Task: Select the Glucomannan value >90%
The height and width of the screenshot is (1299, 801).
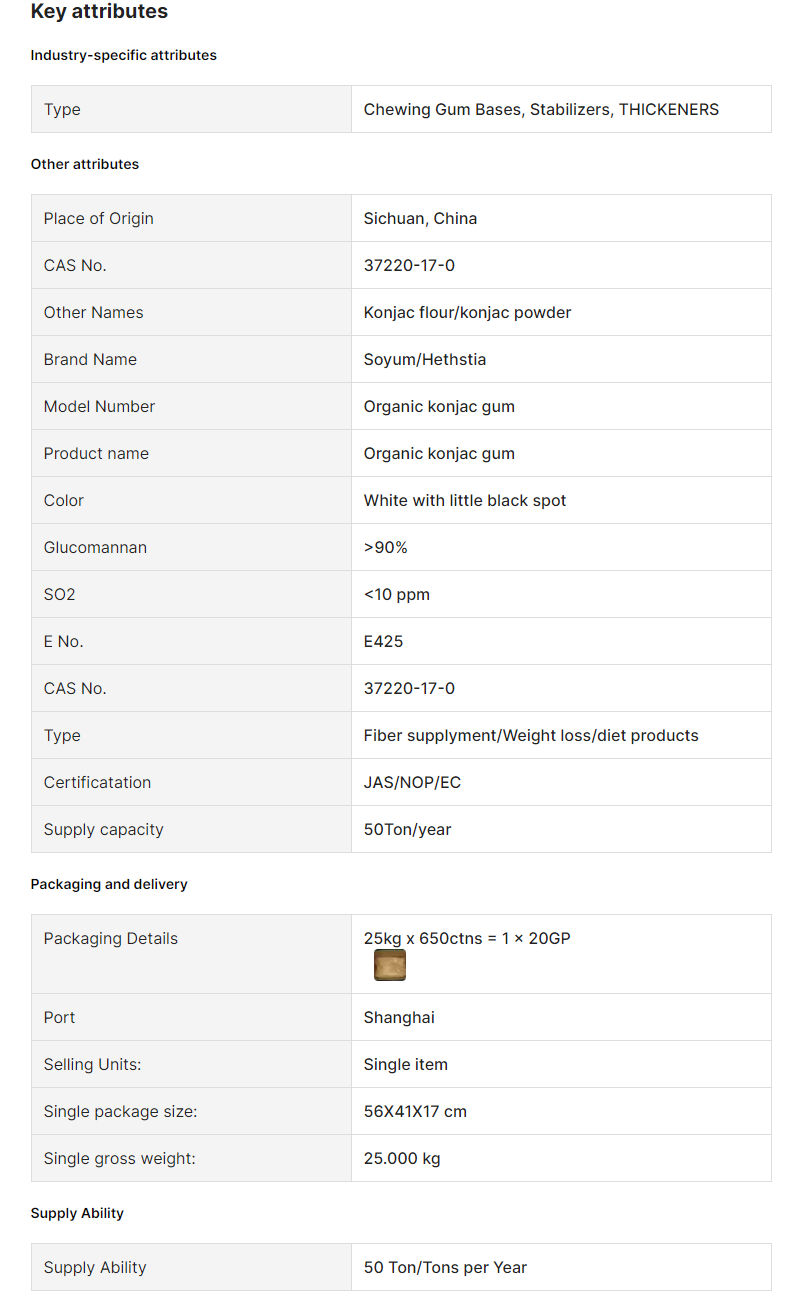Action: (386, 547)
